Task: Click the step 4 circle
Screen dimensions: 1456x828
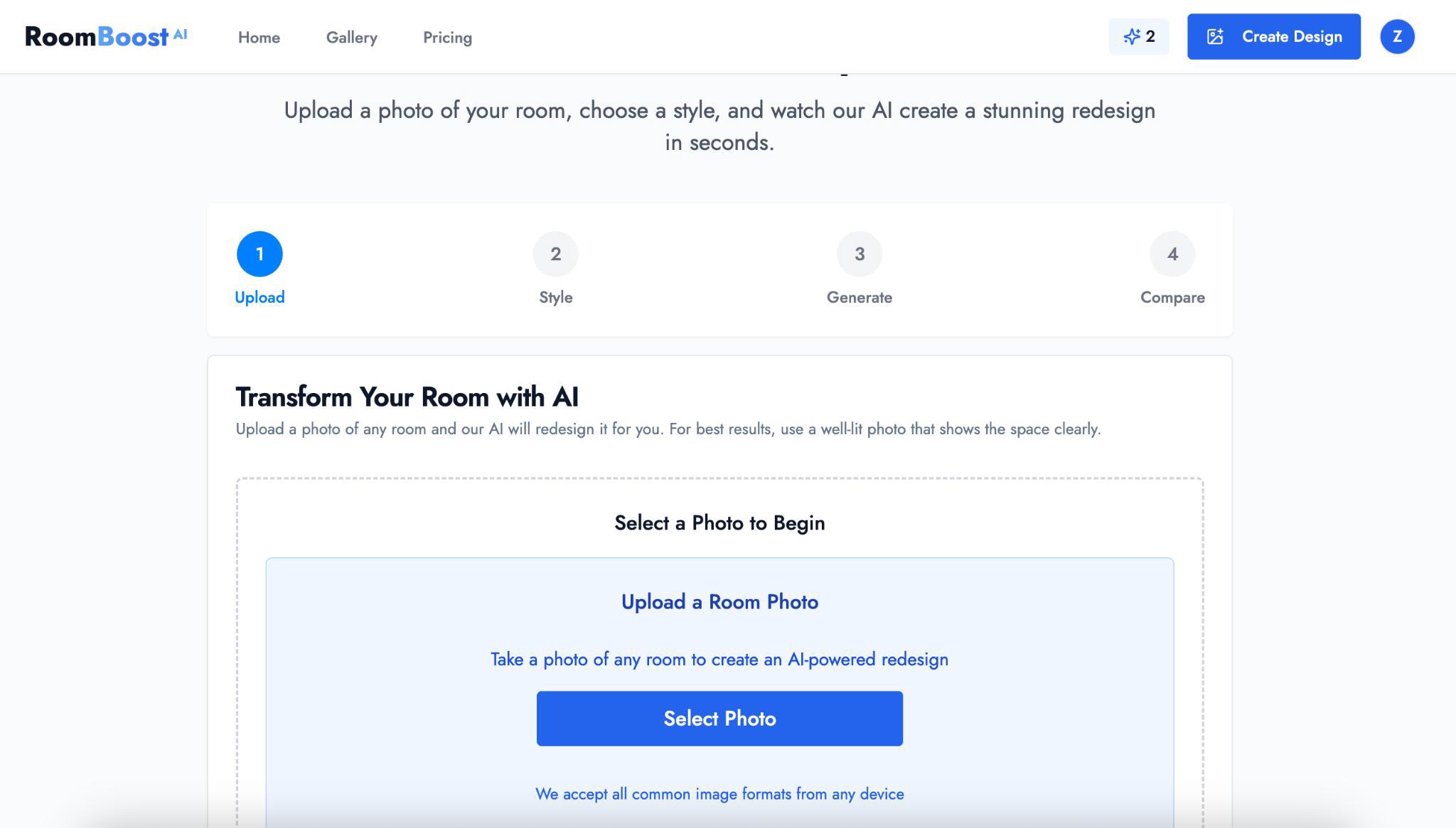Action: tap(1172, 254)
